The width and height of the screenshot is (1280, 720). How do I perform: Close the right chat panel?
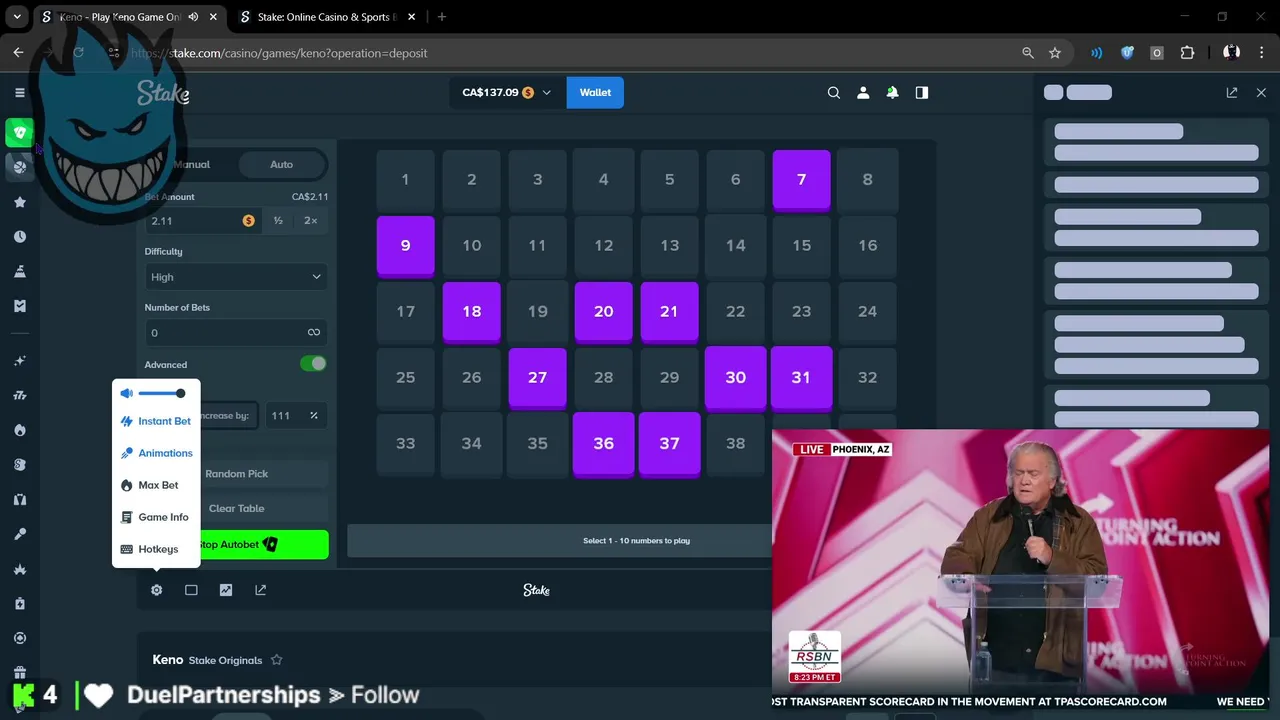pos(1261,92)
